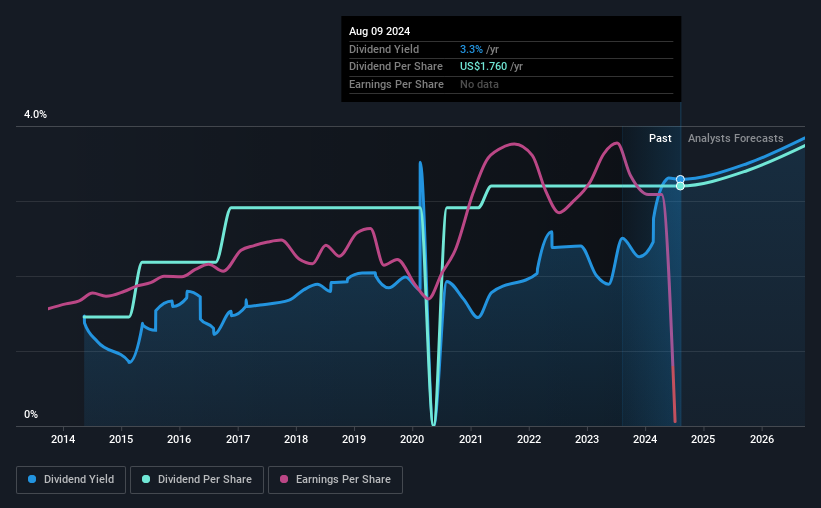The width and height of the screenshot is (821, 508).
Task: Select the teal Dividend Per Share data point marker
Action: 680,186
